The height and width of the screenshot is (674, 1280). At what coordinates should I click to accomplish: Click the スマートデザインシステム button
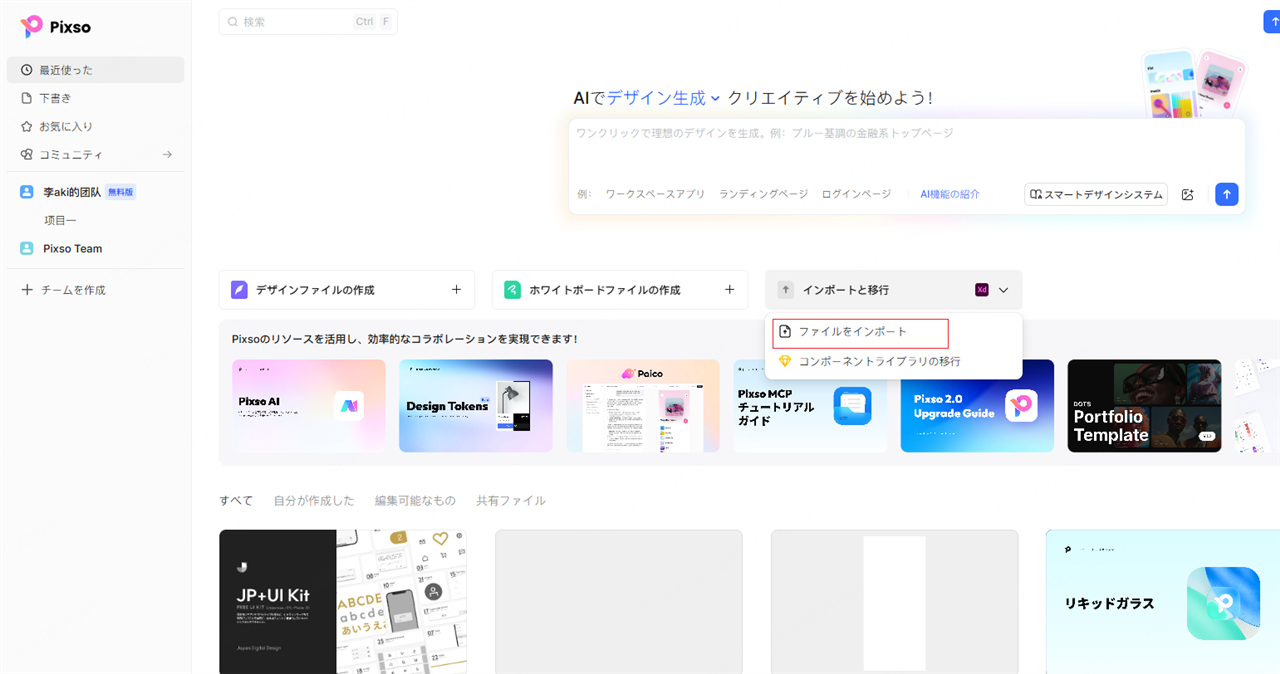point(1096,194)
